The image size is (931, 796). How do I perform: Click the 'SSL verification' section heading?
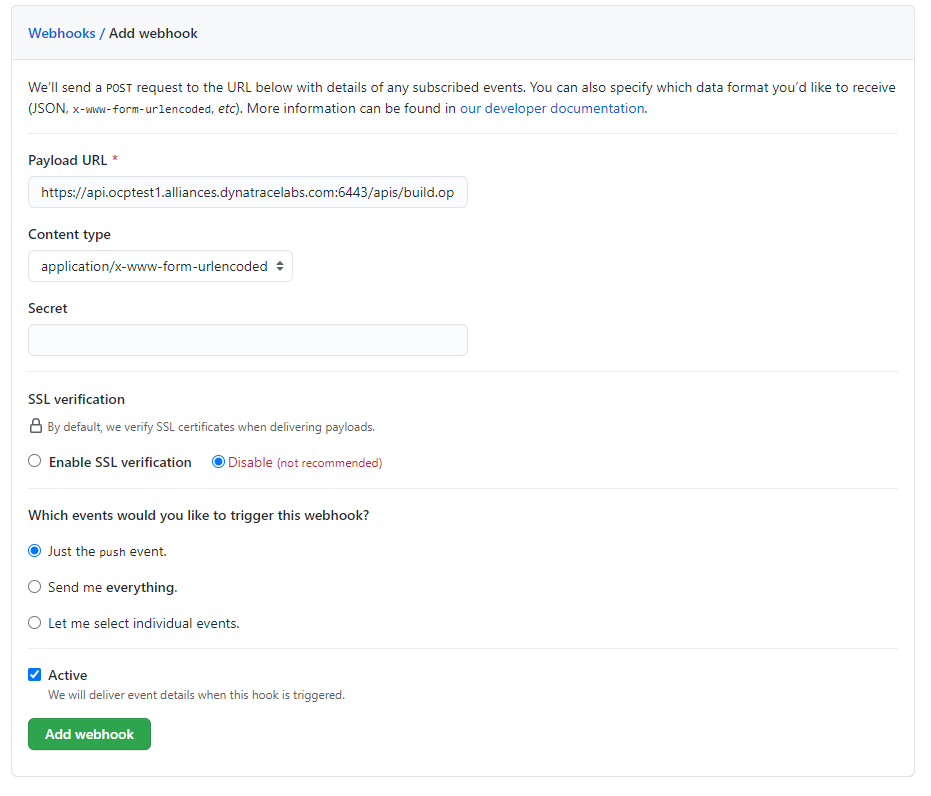pos(76,399)
